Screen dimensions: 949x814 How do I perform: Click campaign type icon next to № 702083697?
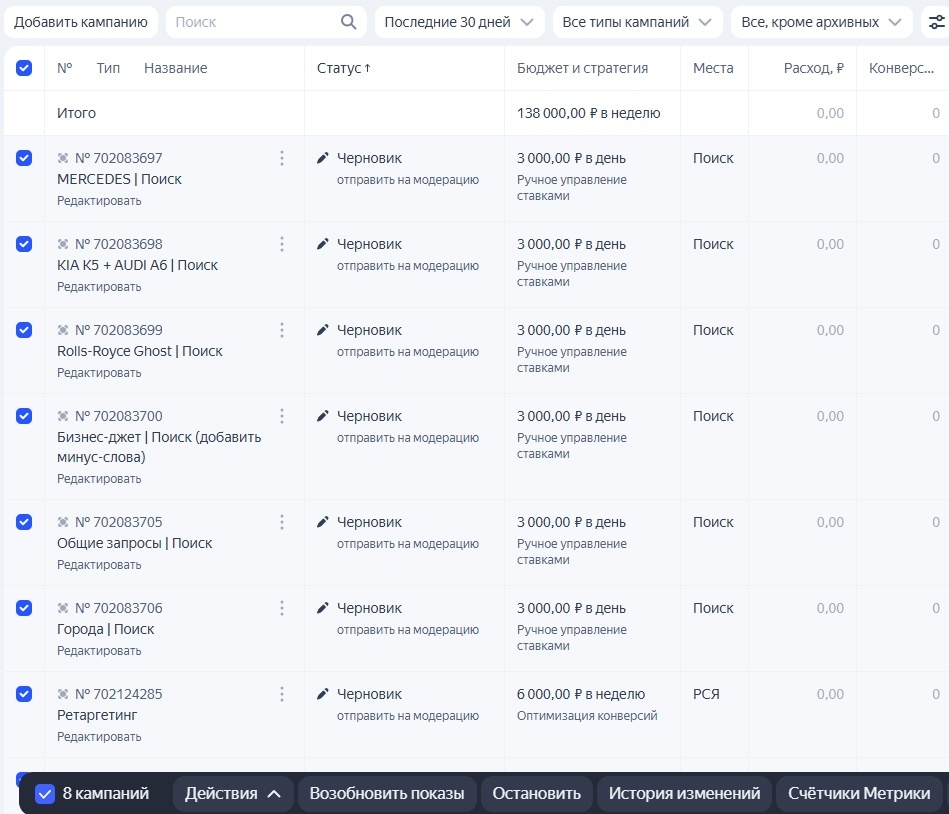(62, 158)
